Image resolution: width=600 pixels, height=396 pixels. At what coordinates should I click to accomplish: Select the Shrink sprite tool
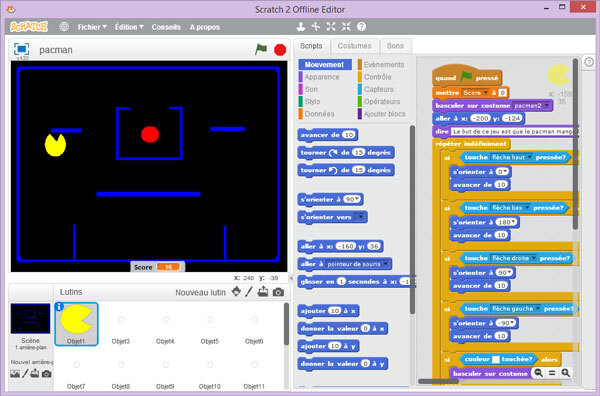346,26
